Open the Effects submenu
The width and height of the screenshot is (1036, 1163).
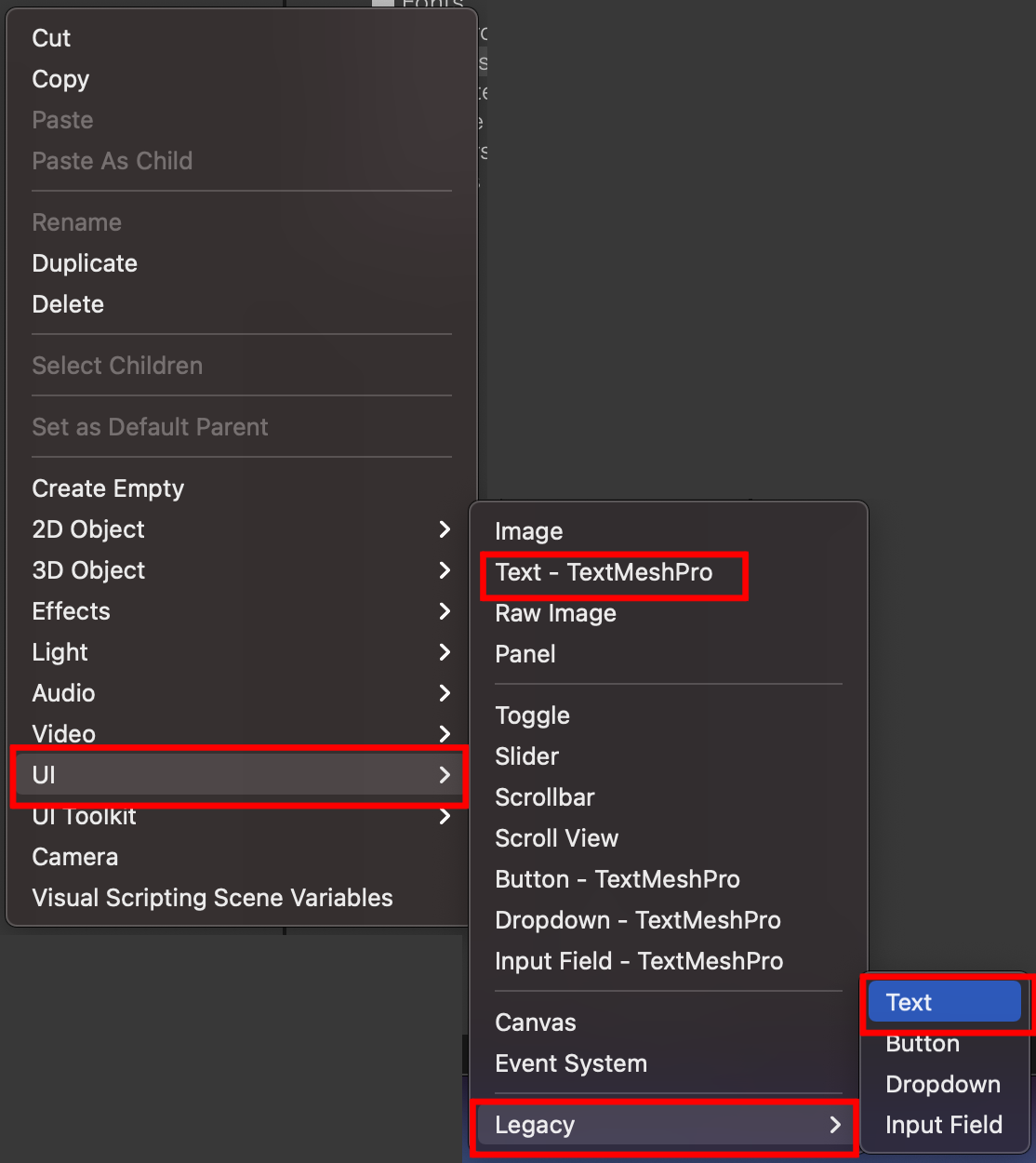click(71, 611)
